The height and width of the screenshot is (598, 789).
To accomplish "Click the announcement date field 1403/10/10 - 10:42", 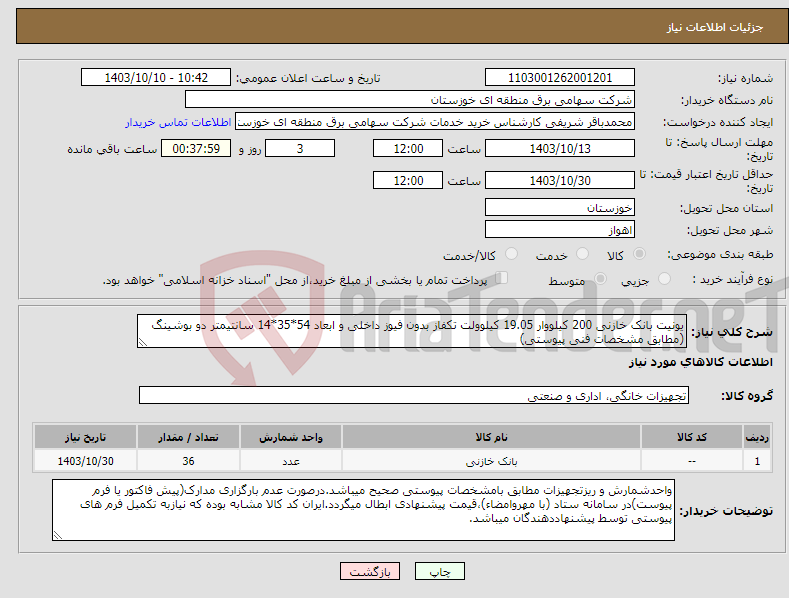I will tap(156, 78).
